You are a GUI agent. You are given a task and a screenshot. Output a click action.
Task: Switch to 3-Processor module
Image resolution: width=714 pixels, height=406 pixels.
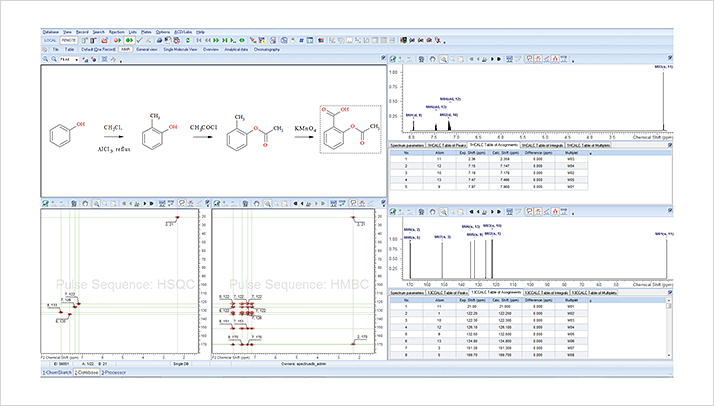coord(113,372)
